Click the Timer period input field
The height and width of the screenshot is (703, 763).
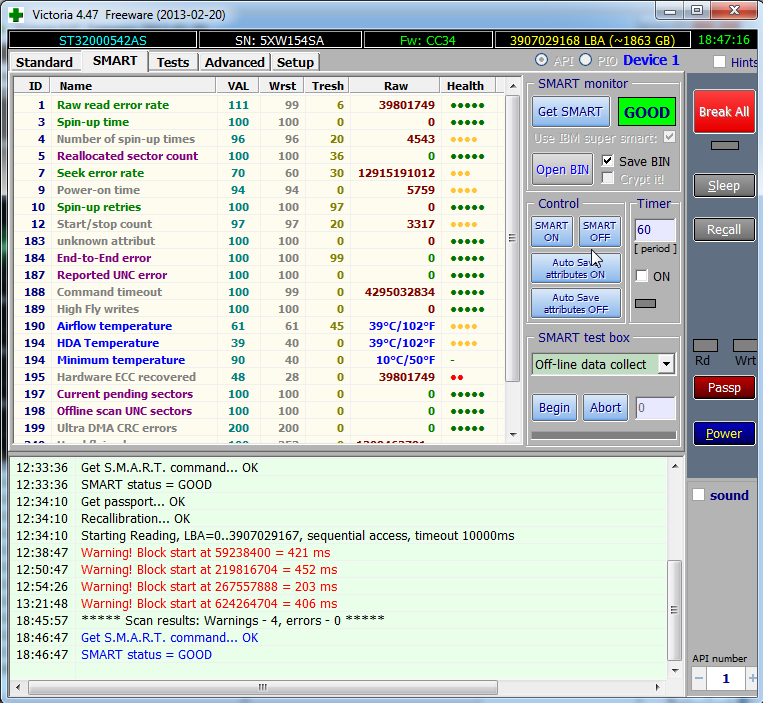pyautogui.click(x=654, y=230)
